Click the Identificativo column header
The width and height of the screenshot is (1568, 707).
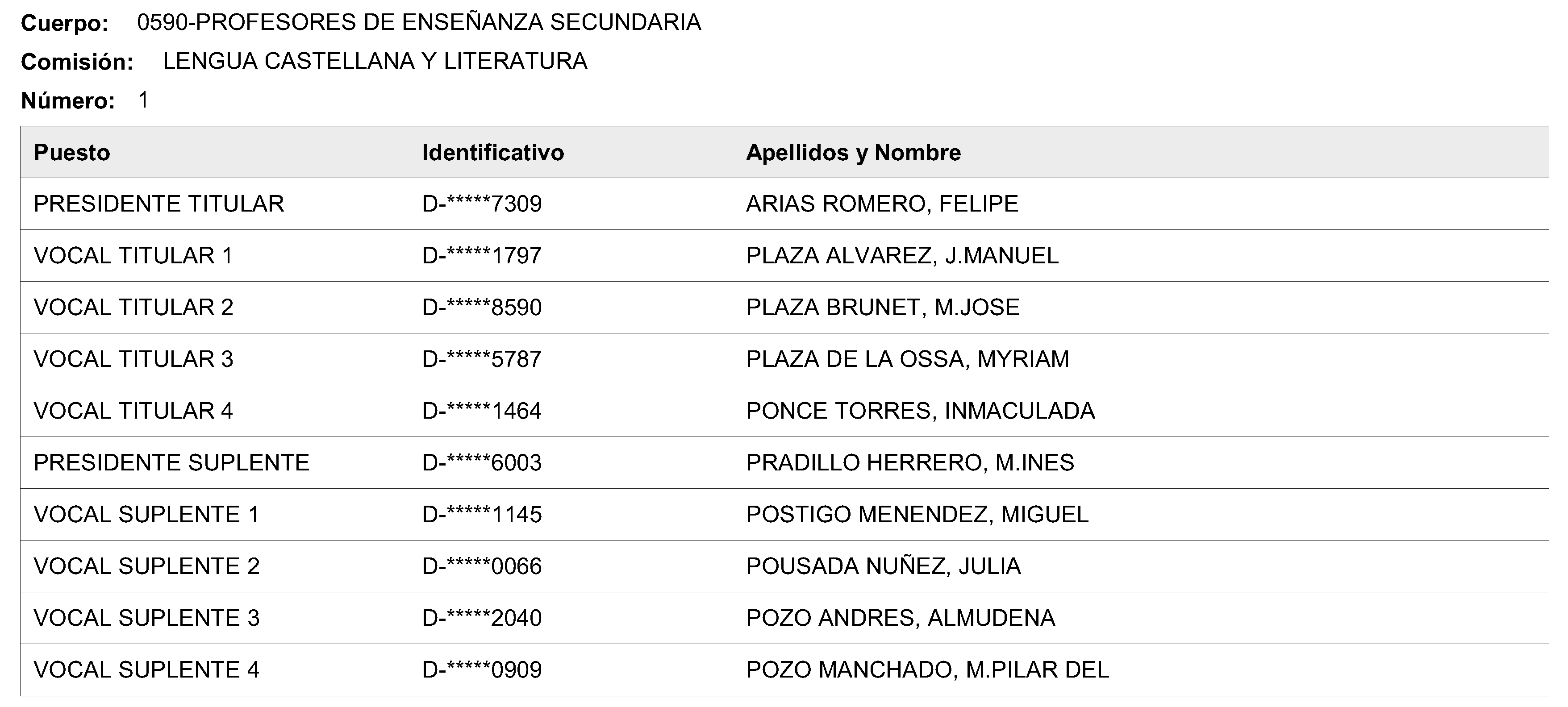point(493,152)
